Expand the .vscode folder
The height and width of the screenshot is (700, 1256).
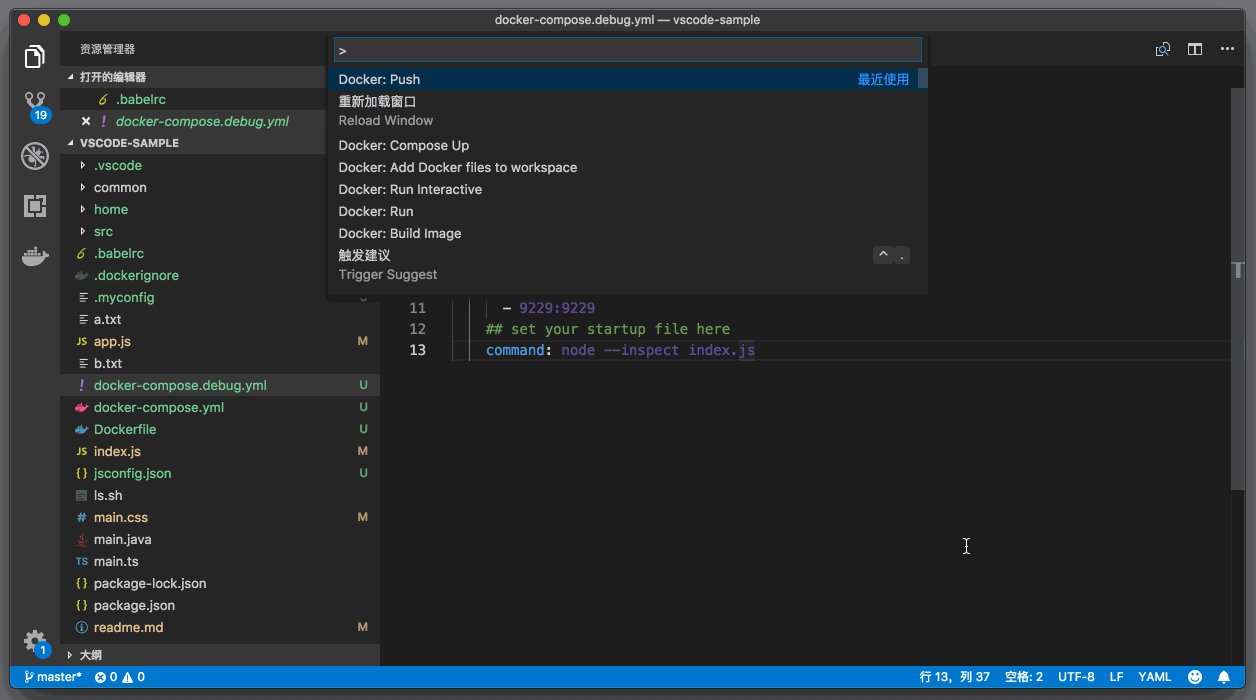tap(117, 166)
